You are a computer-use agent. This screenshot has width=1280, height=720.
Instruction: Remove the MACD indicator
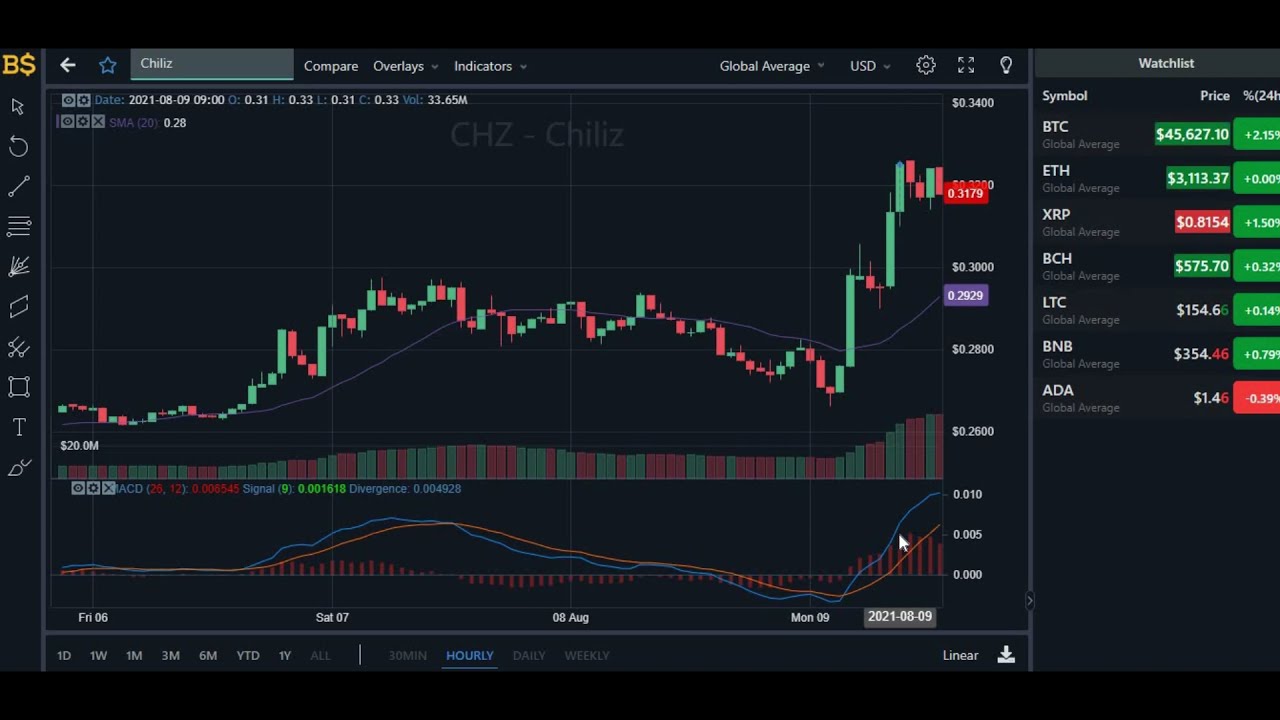pyautogui.click(x=108, y=488)
